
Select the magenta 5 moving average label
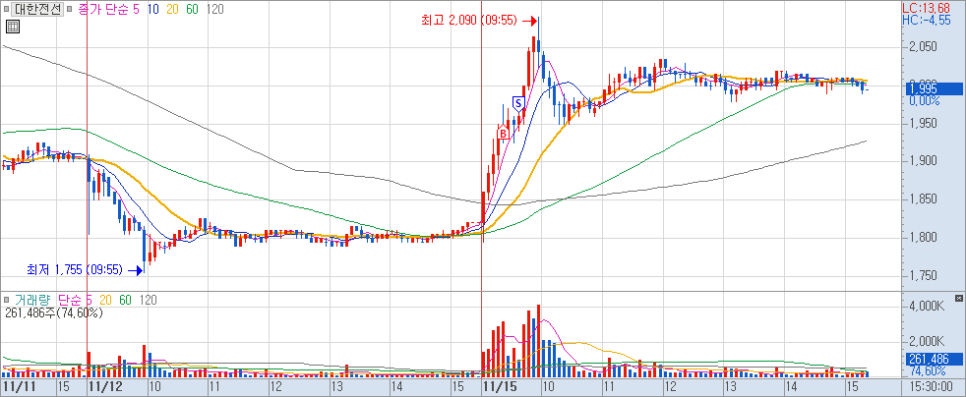[137, 9]
